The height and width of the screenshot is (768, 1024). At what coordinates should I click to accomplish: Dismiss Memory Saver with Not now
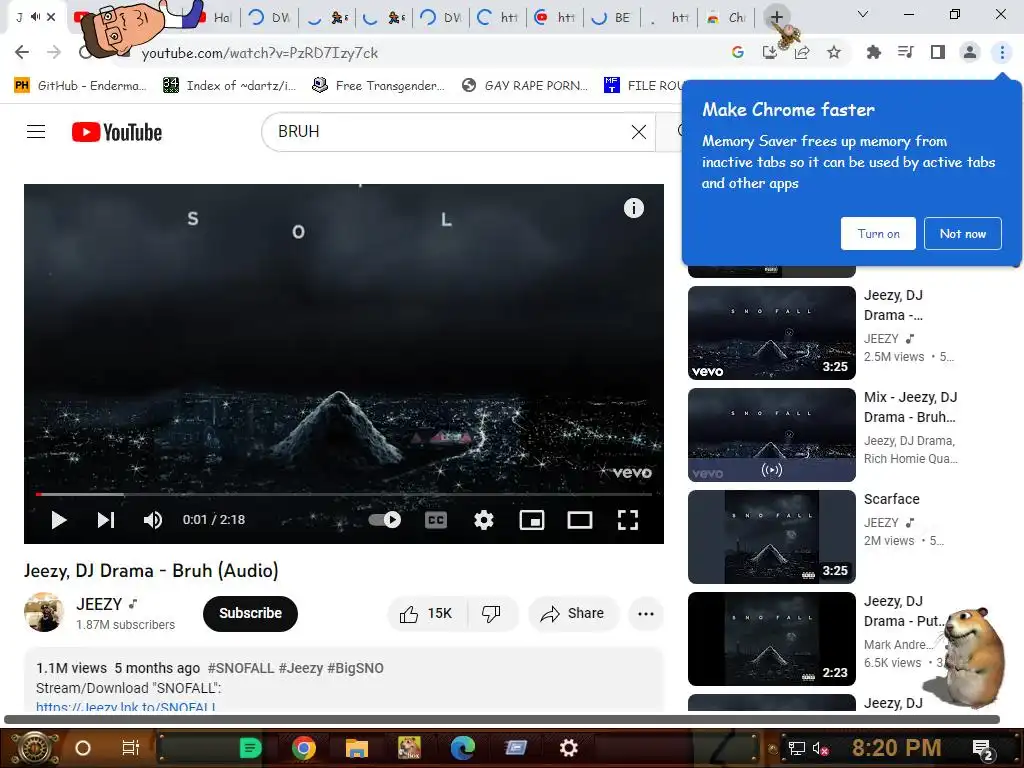coord(963,234)
